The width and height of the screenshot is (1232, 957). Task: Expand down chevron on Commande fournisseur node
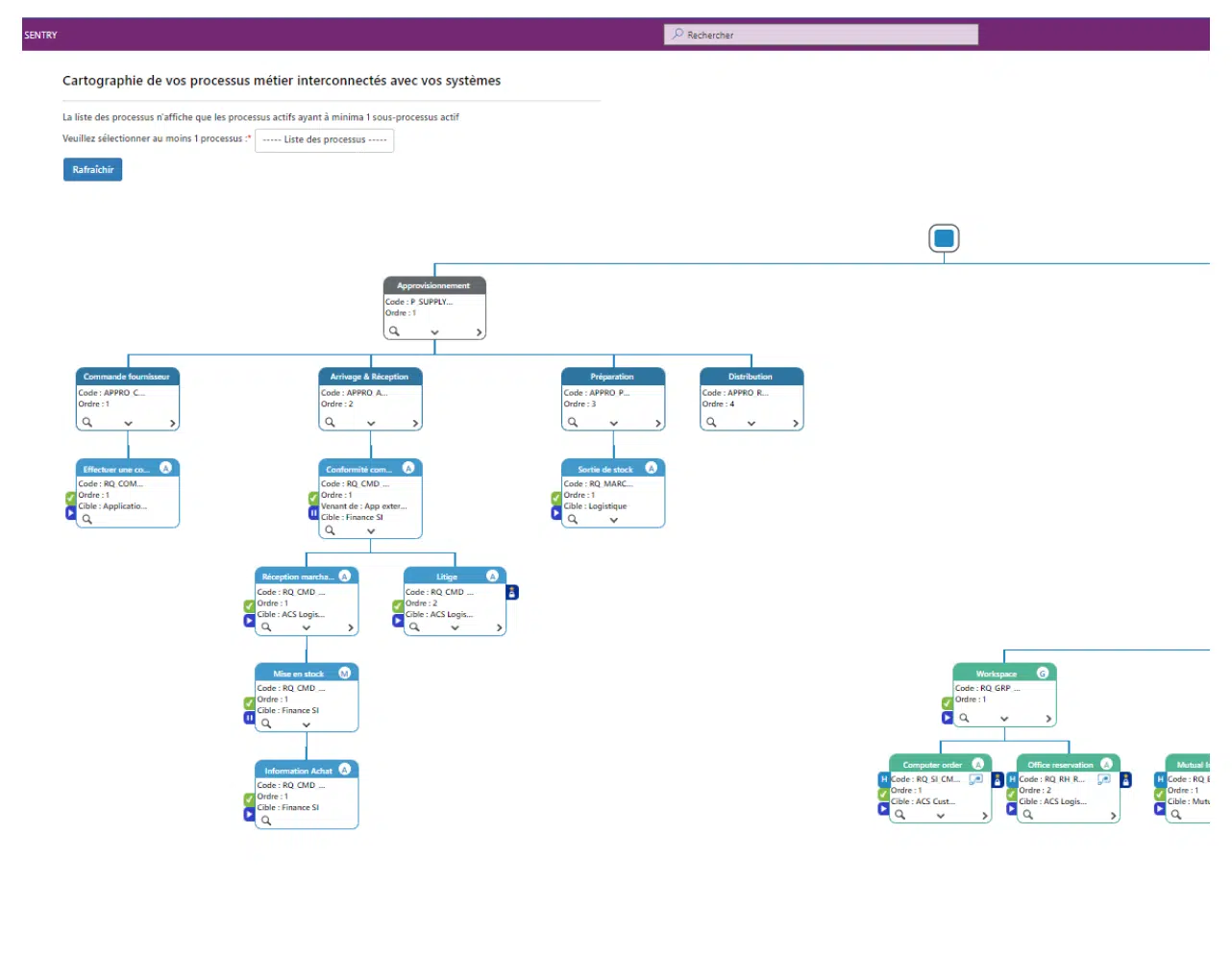point(128,424)
